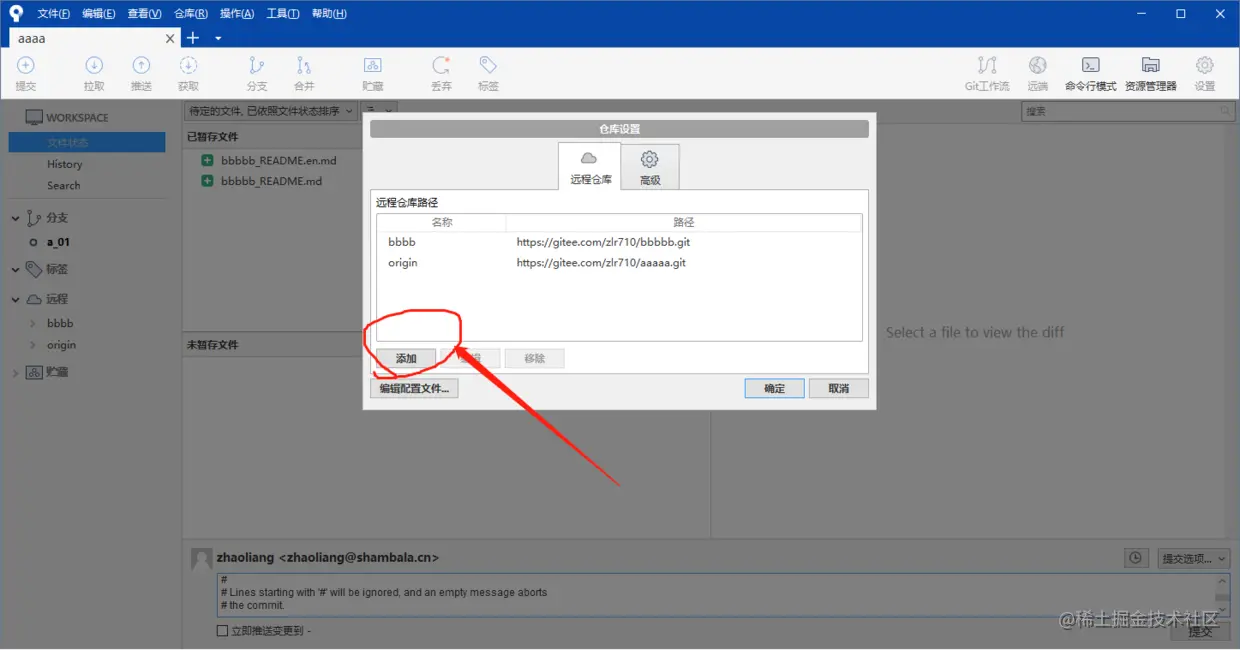Click the Add (添加) remote button
1240x650 pixels.
405,358
